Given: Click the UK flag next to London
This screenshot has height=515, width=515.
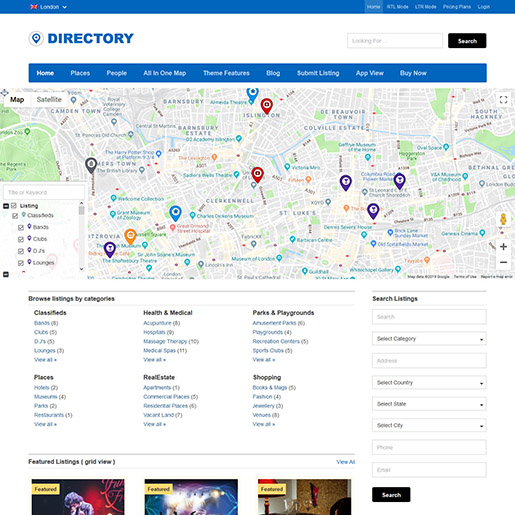Looking at the screenshot, I should point(34,7).
